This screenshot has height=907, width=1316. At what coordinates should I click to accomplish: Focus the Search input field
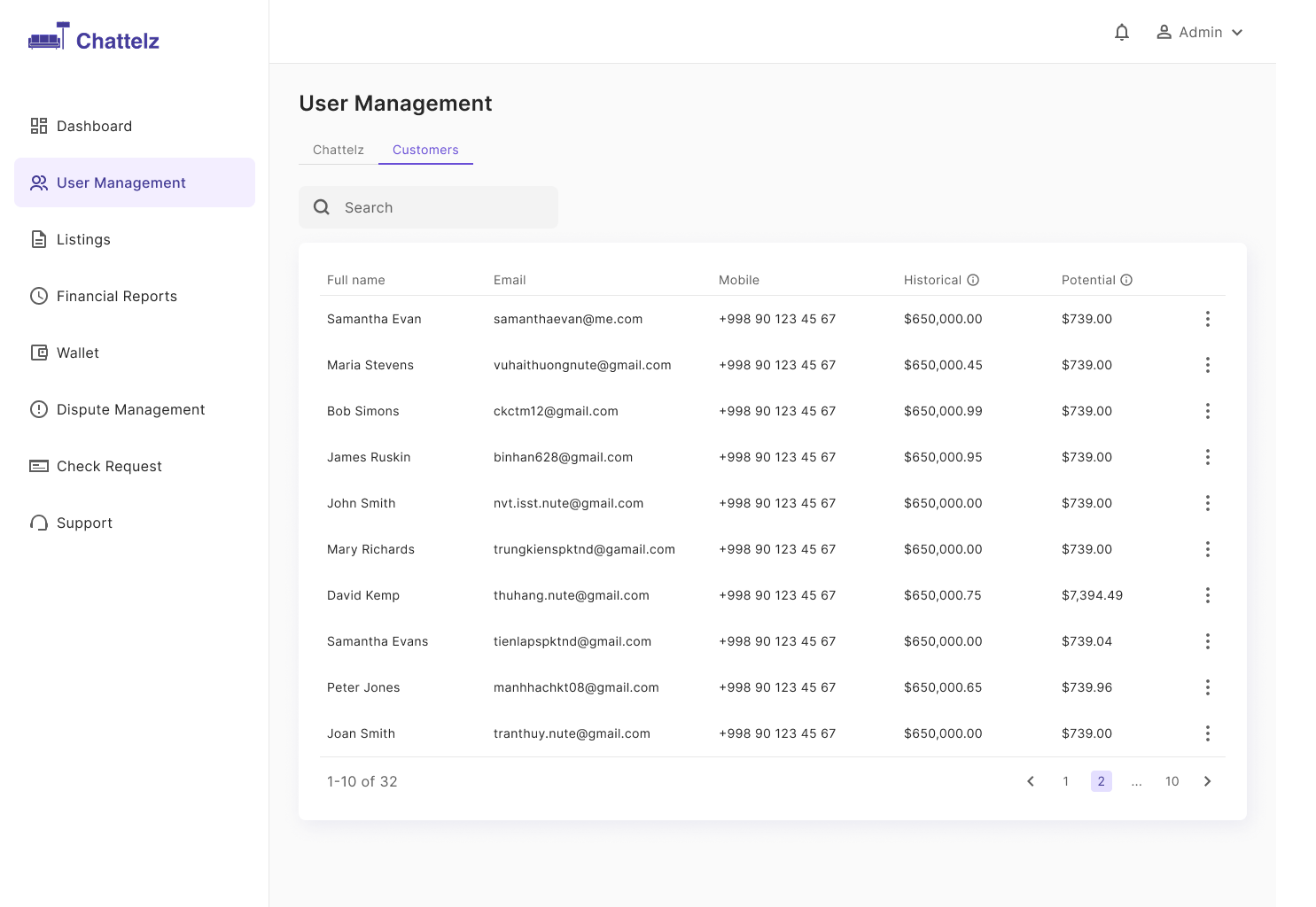(428, 207)
